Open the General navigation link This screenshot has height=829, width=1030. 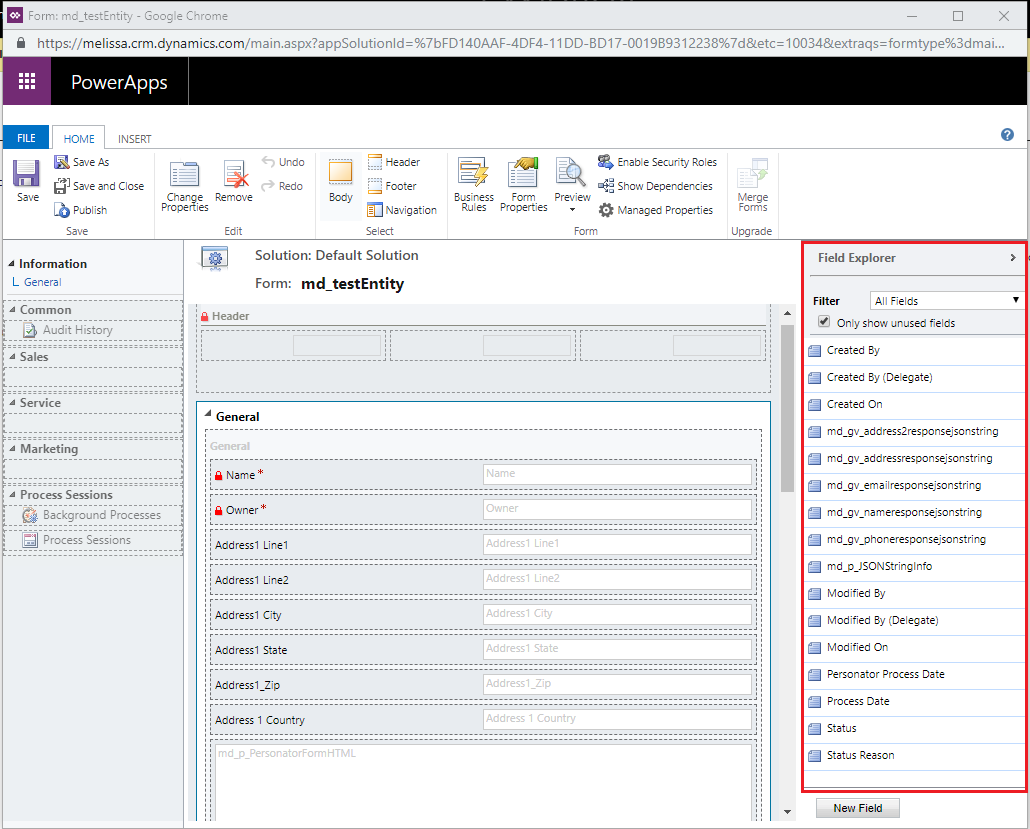tap(43, 282)
